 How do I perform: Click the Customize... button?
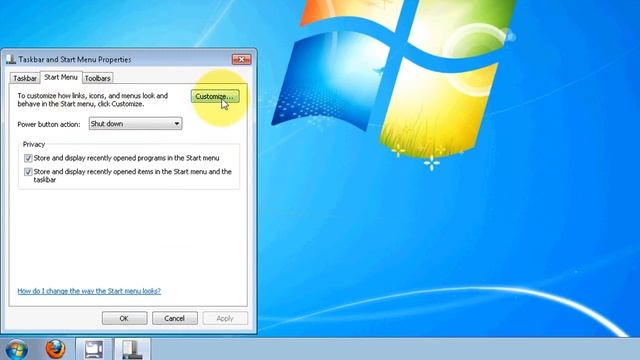click(x=215, y=96)
